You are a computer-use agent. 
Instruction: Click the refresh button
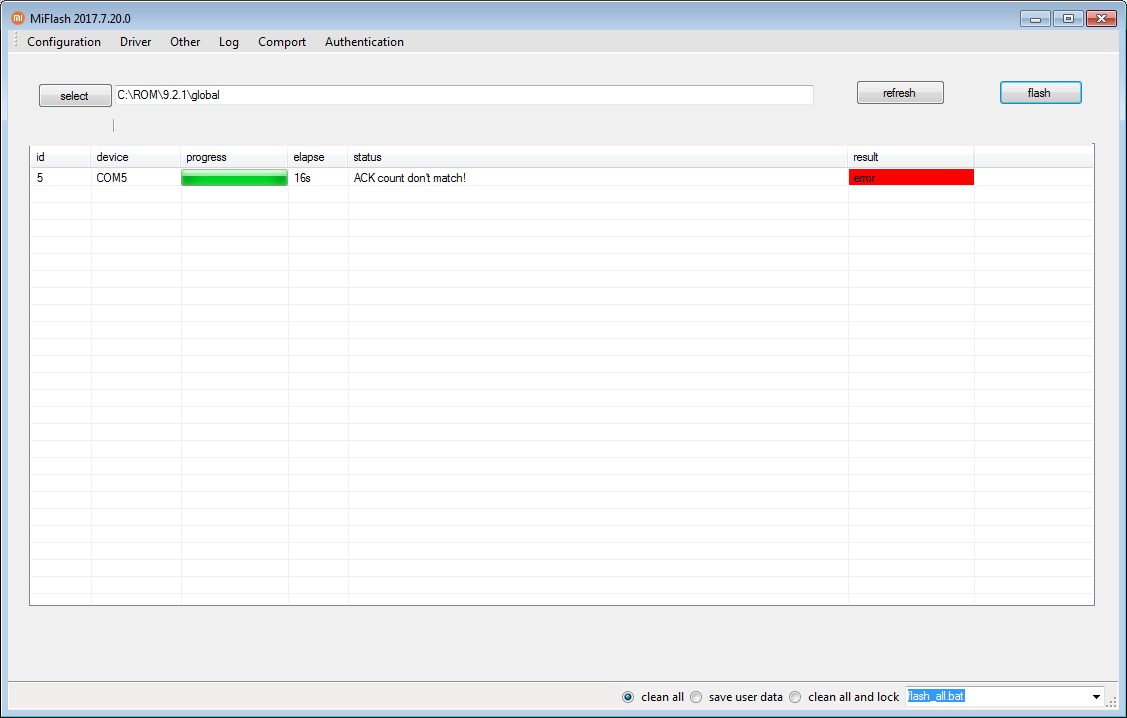(x=900, y=93)
